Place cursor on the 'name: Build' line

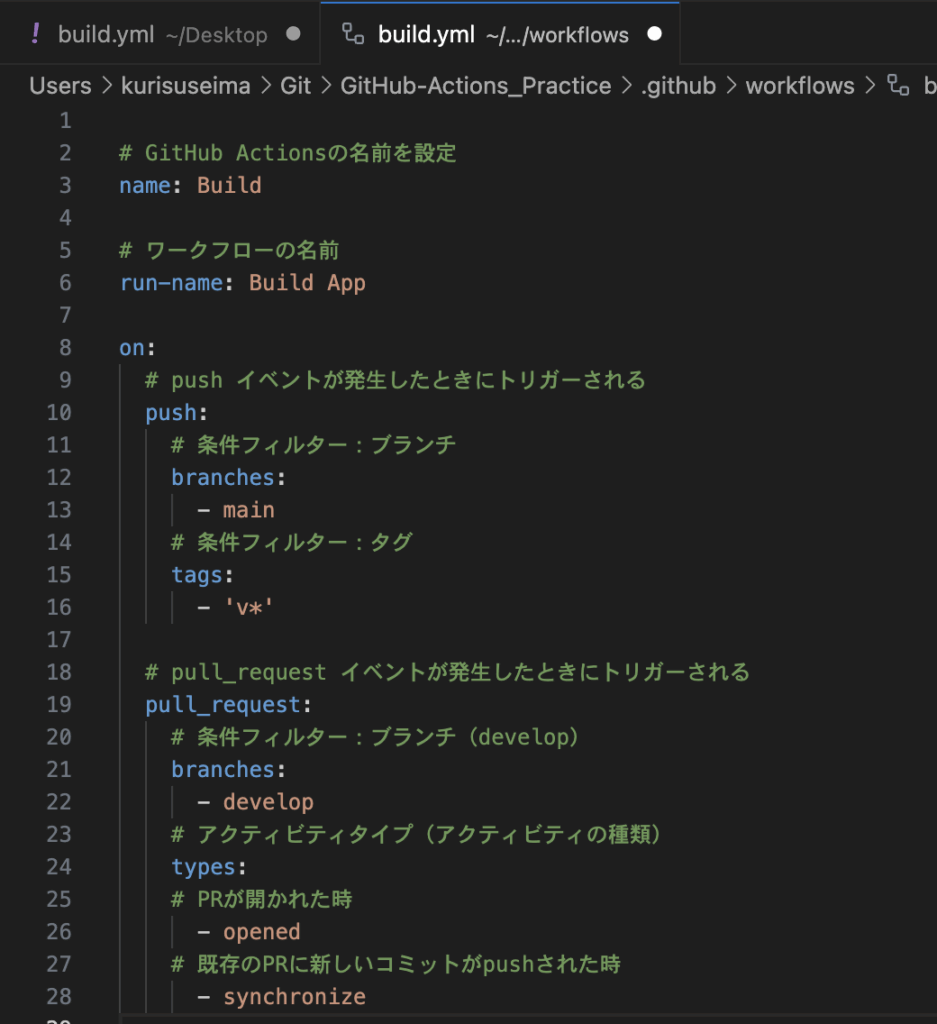190,185
